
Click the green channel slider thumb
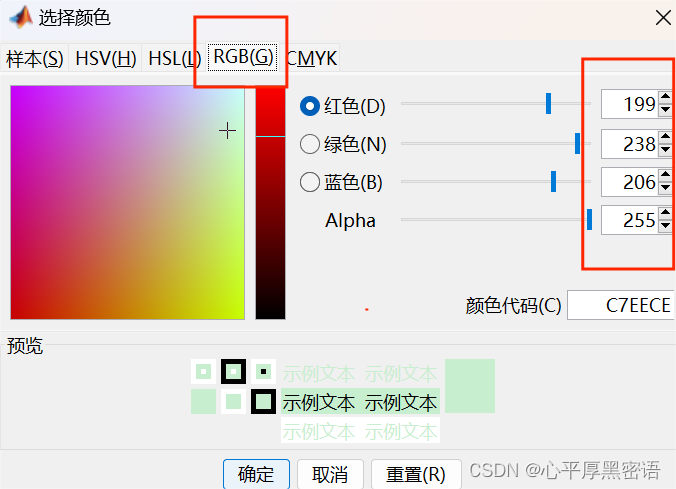pos(577,144)
